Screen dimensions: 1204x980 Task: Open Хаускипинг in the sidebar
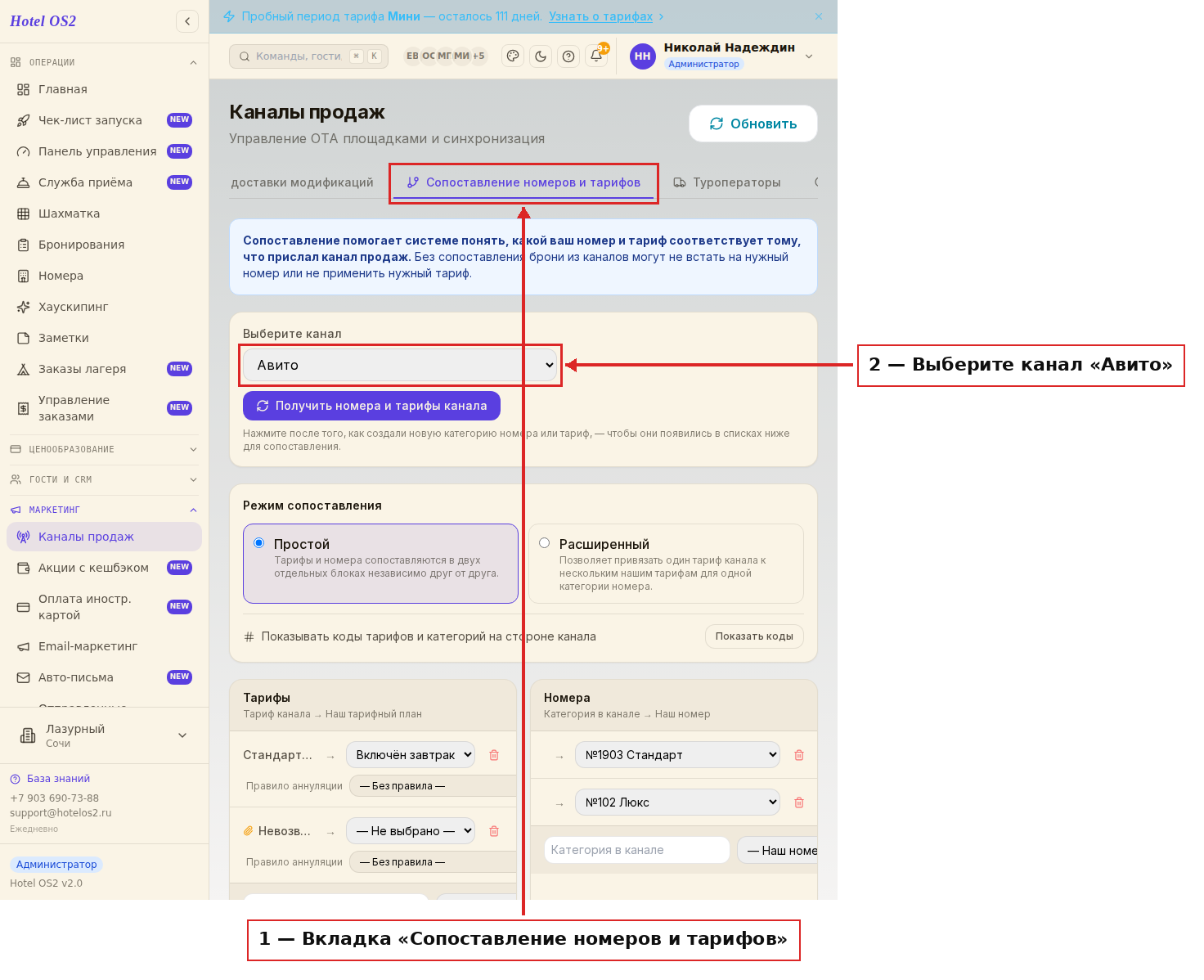[x=104, y=307]
